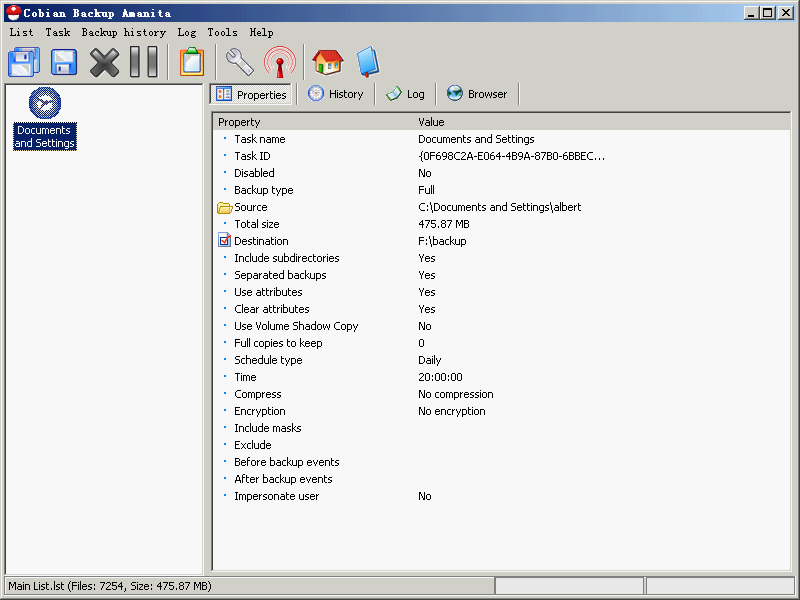Open the Task menu
This screenshot has width=800, height=600.
(x=57, y=32)
